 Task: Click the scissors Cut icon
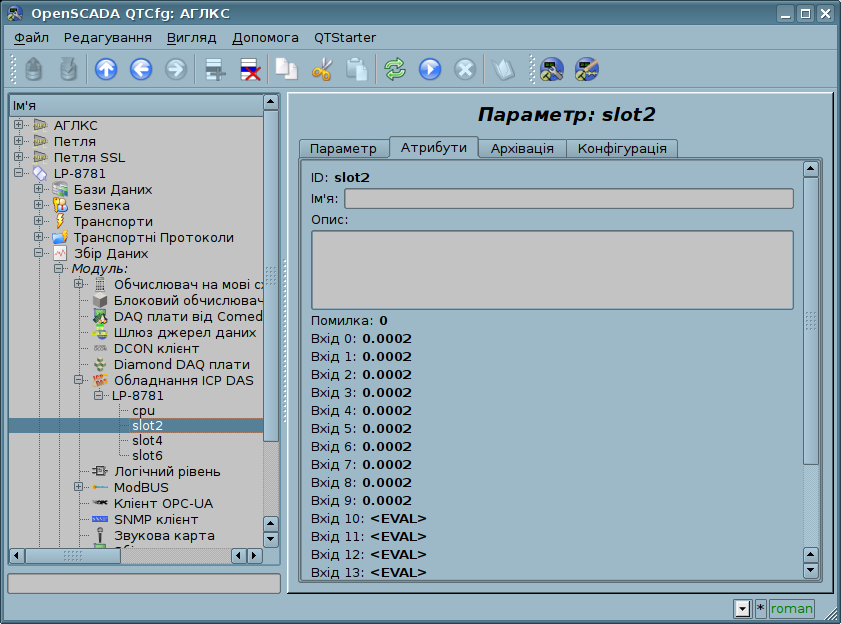[x=321, y=70]
